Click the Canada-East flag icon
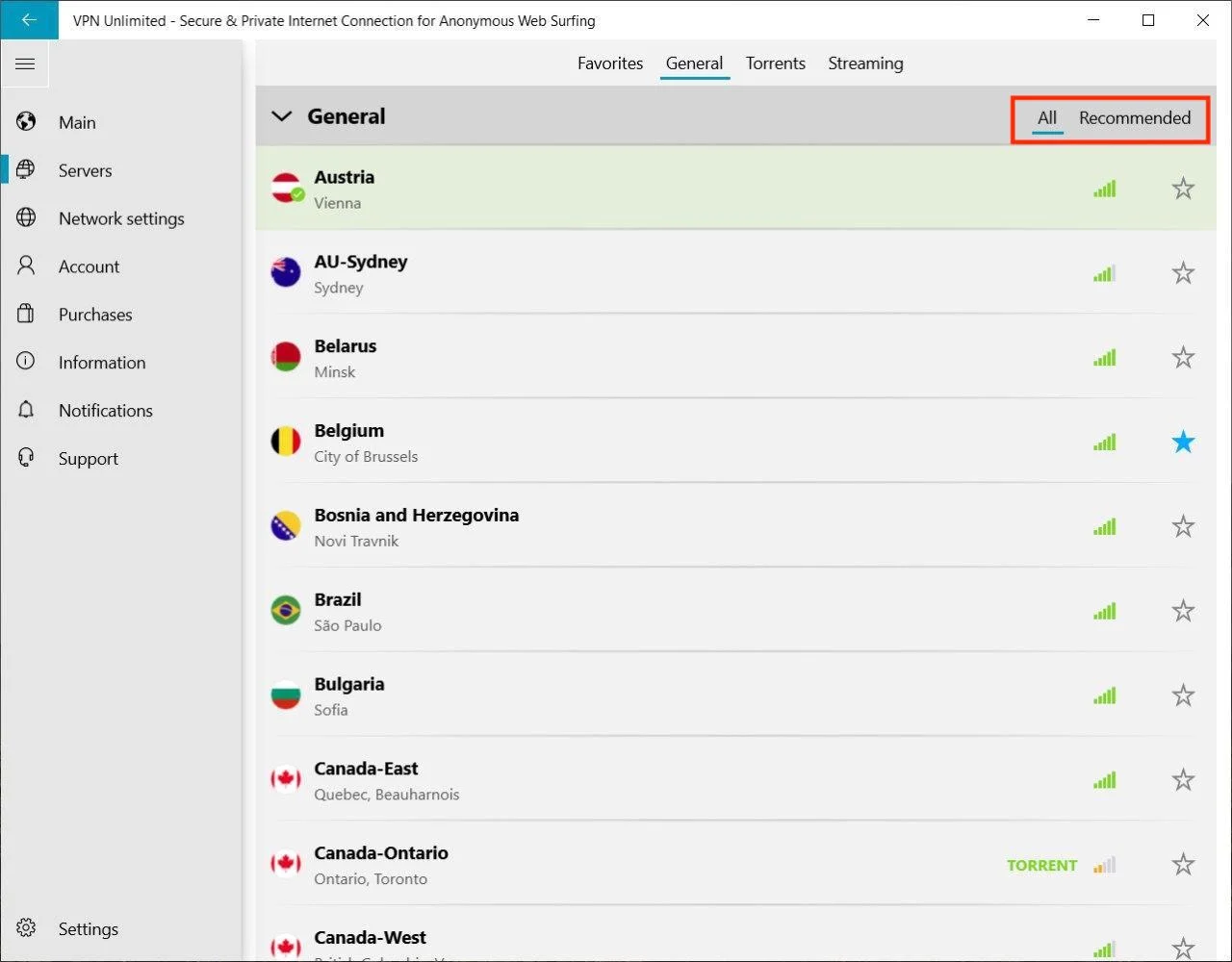 (x=286, y=780)
